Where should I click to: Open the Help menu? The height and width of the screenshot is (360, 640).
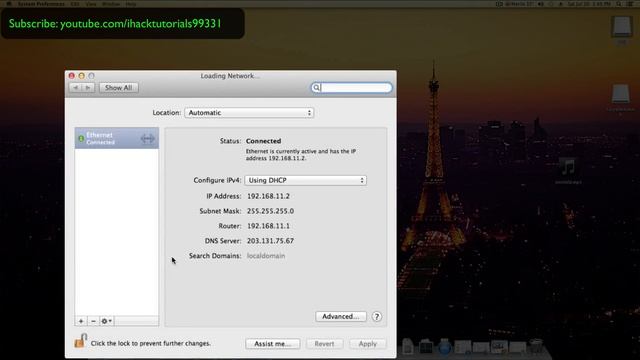pyautogui.click(x=131, y=4)
